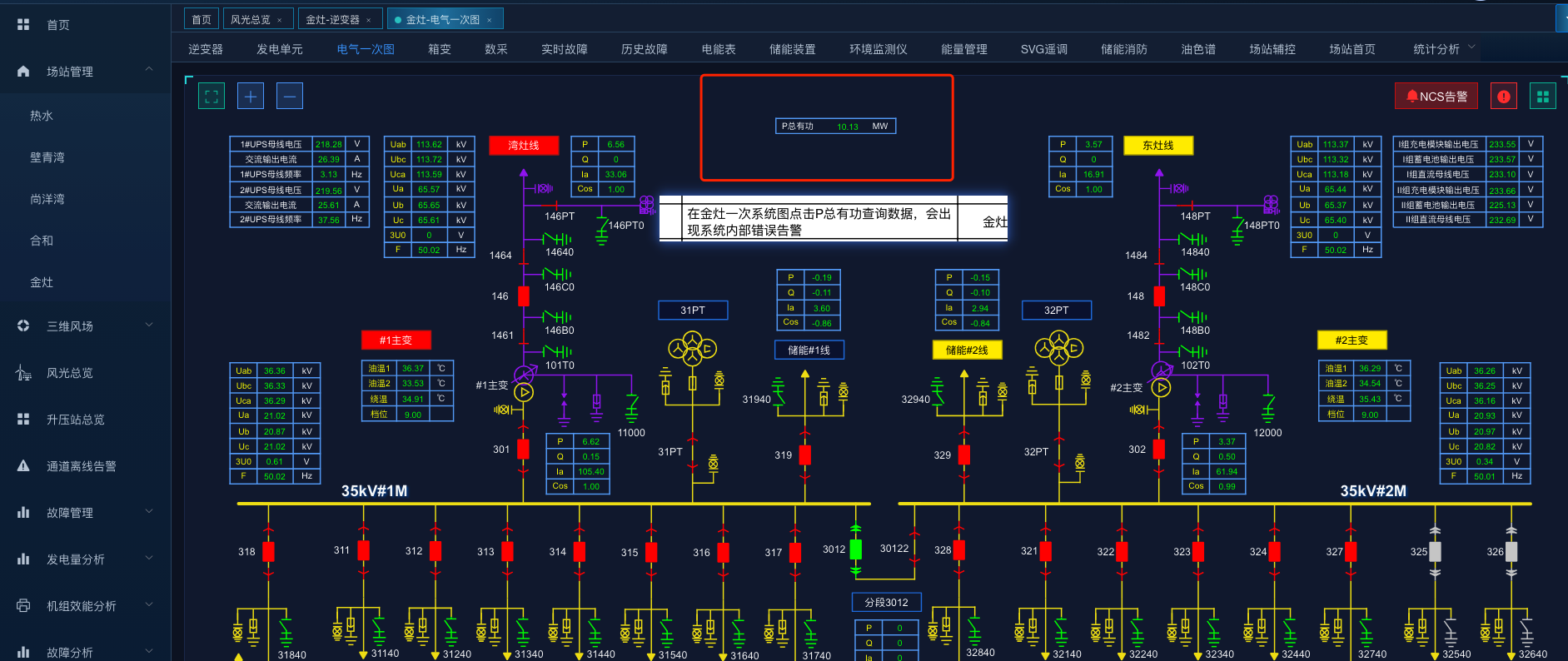Click the zoom out minus icon
The height and width of the screenshot is (661, 1568).
point(289,97)
